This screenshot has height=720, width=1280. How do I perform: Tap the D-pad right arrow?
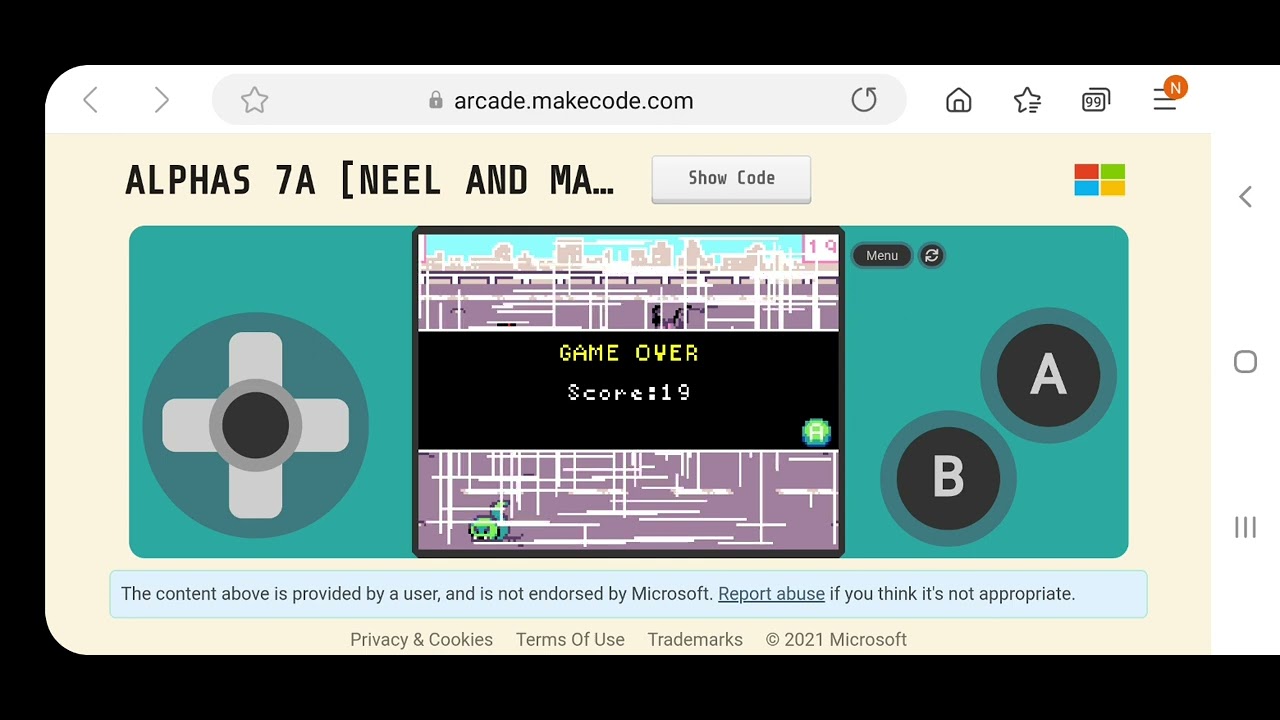pos(322,425)
